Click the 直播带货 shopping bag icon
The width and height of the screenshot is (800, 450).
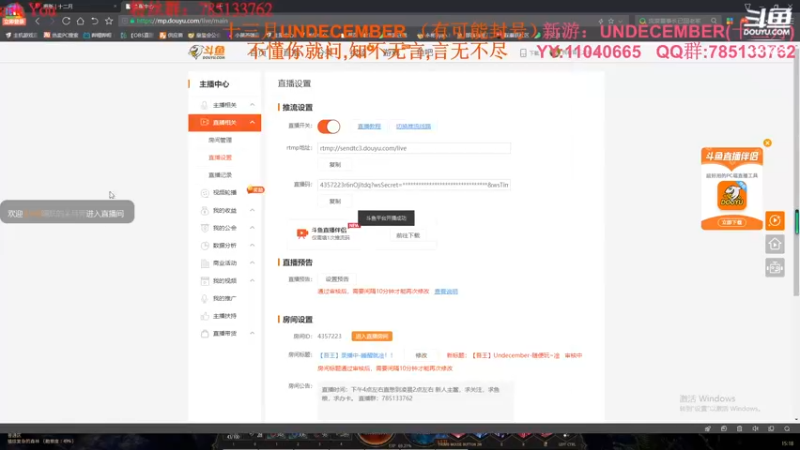(205, 334)
